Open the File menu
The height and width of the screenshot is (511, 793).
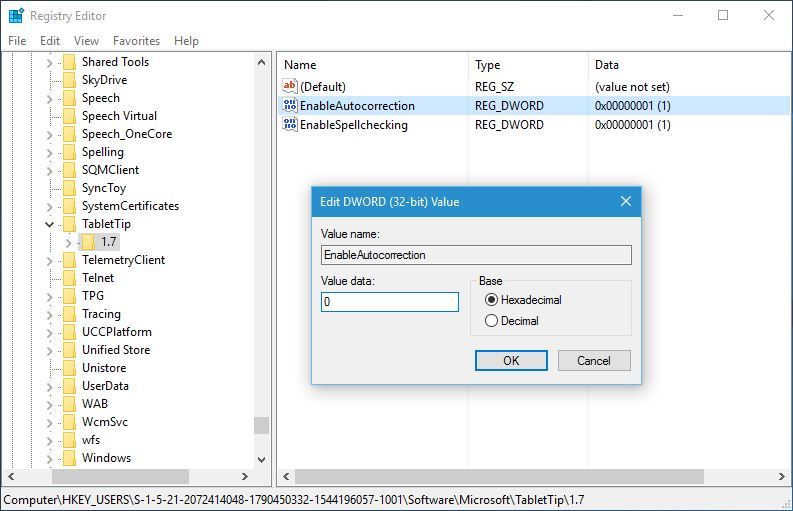[17, 40]
